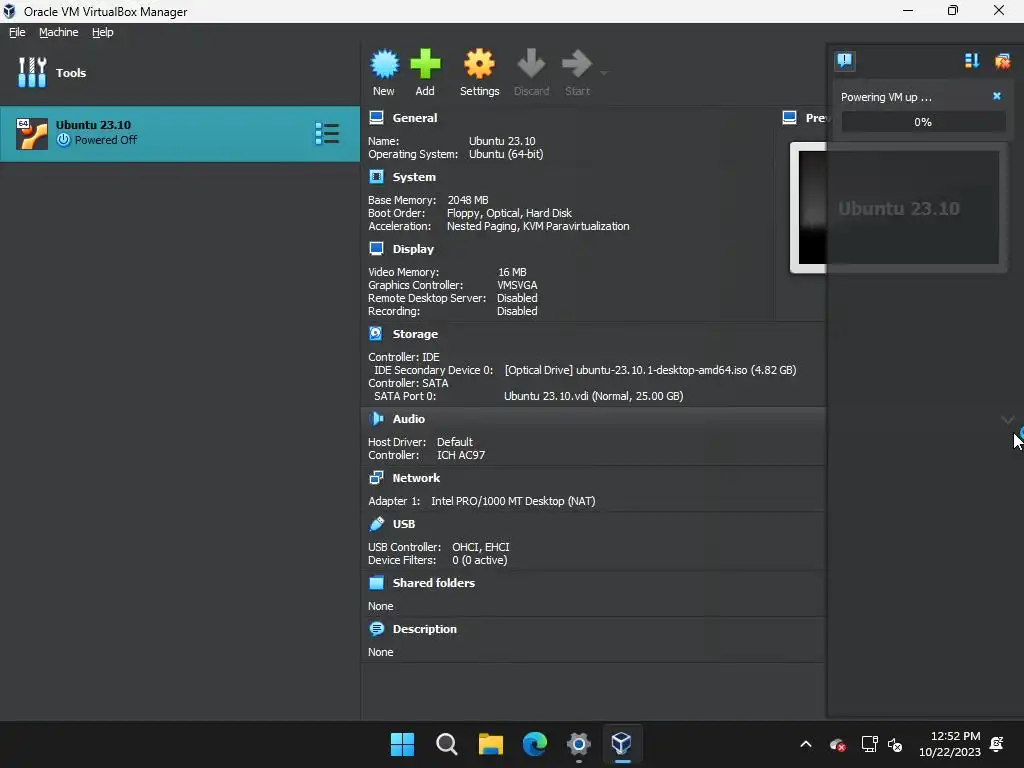
Task: Open the System section heading link
Action: click(414, 177)
